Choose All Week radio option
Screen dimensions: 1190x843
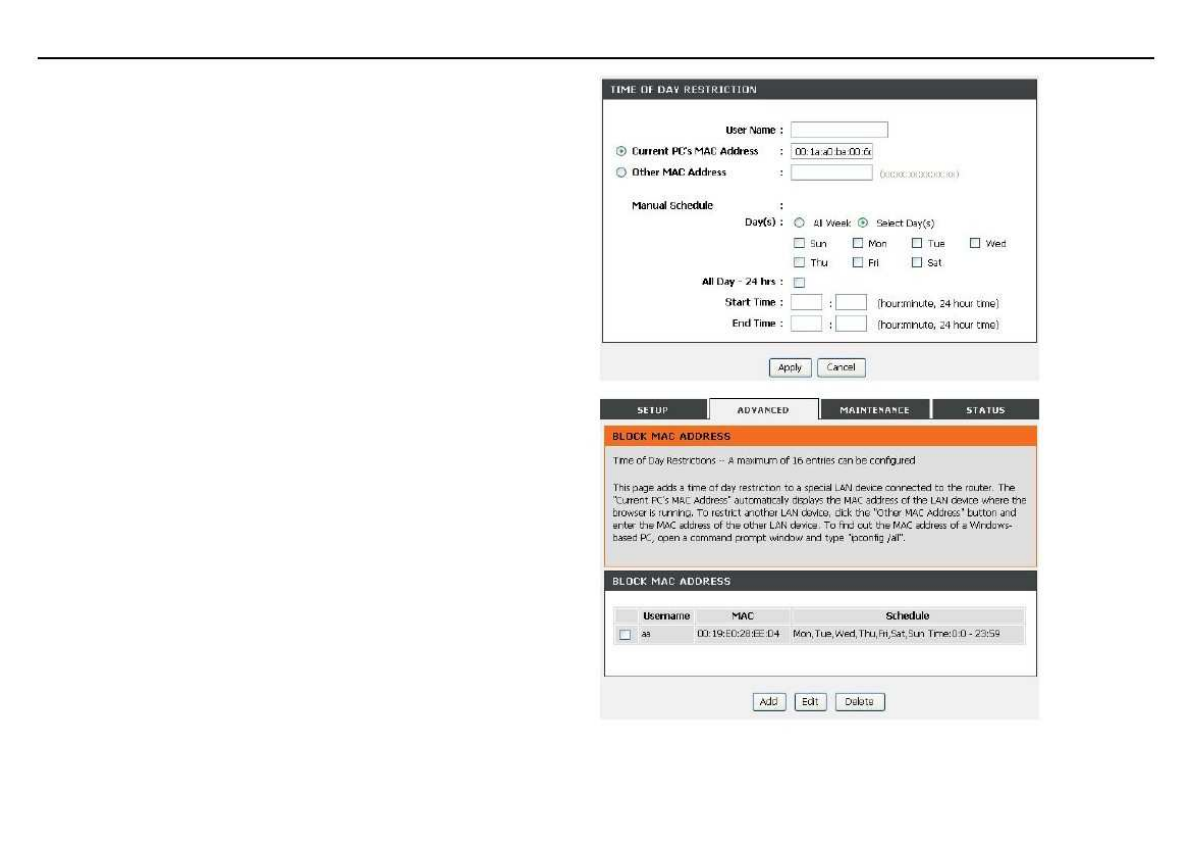point(799,223)
